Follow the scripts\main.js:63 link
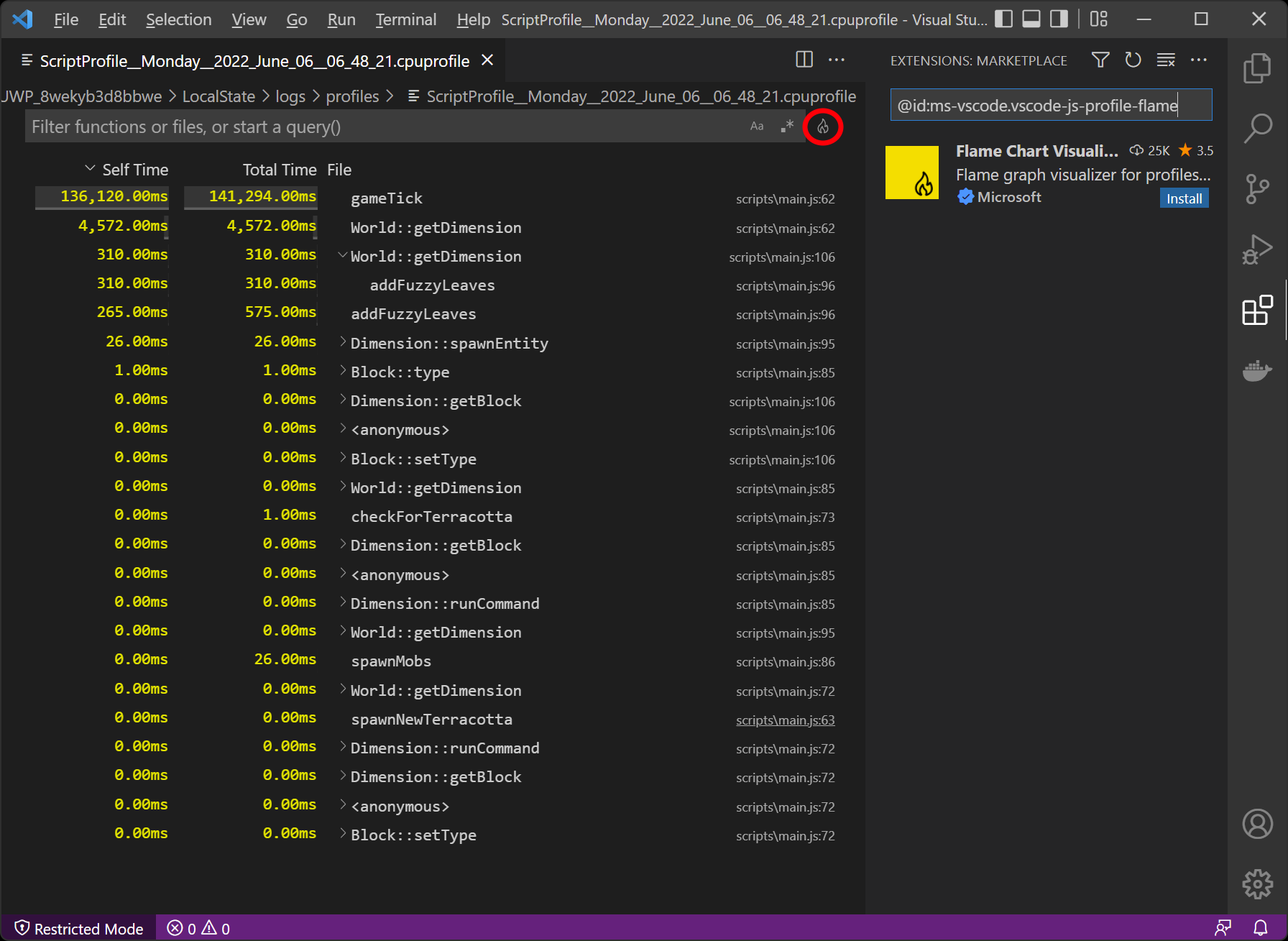1288x941 pixels. pos(785,720)
